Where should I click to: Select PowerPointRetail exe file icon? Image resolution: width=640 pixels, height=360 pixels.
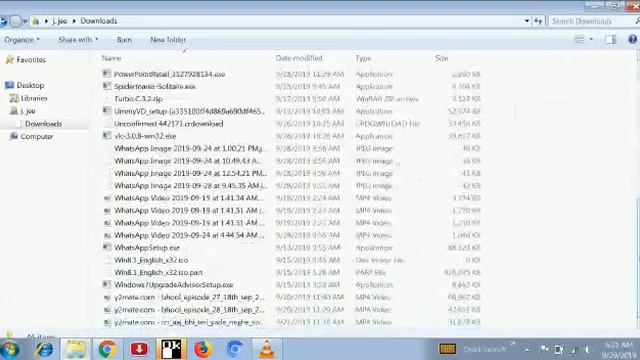pos(107,73)
